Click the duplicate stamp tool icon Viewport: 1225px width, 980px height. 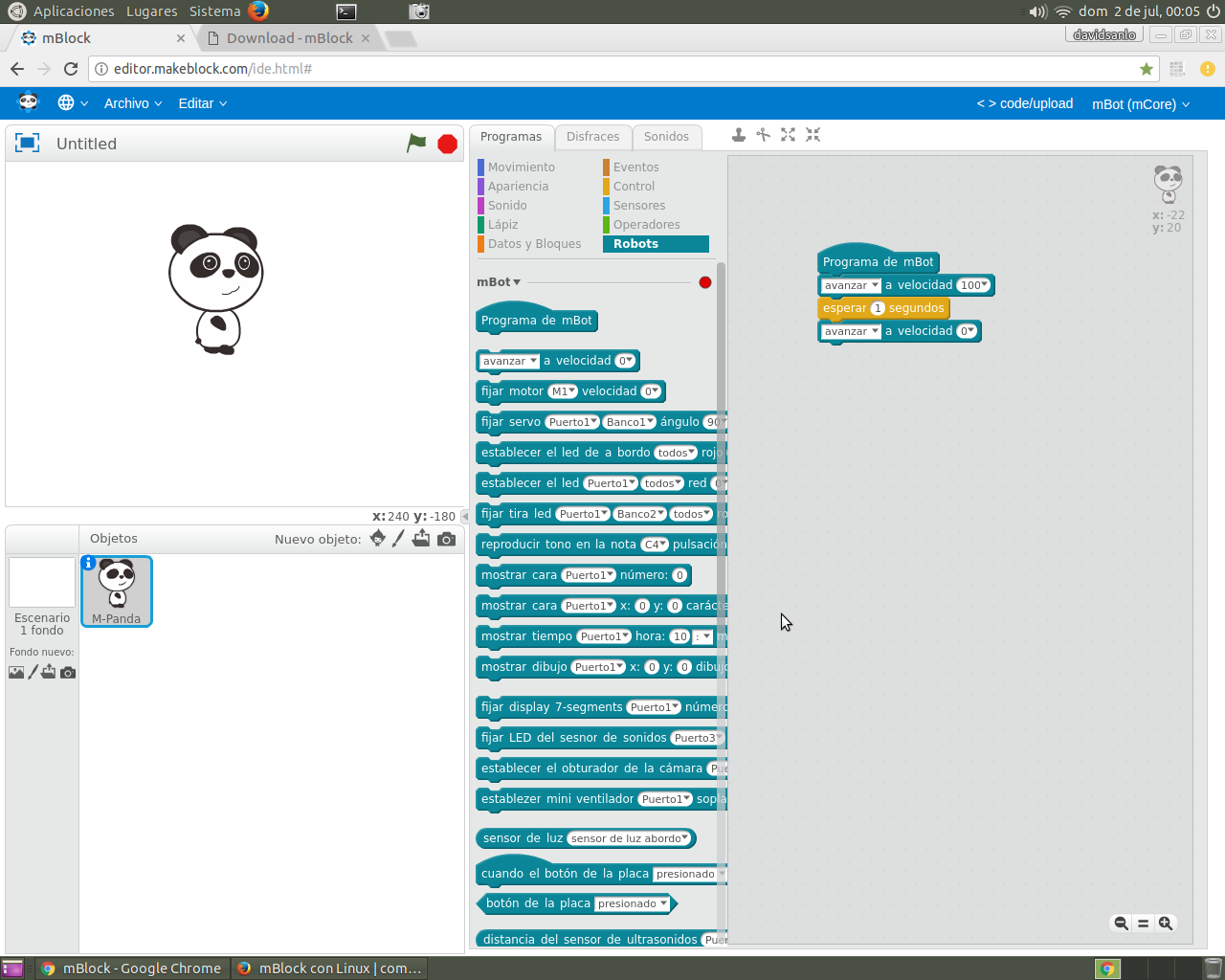(739, 135)
